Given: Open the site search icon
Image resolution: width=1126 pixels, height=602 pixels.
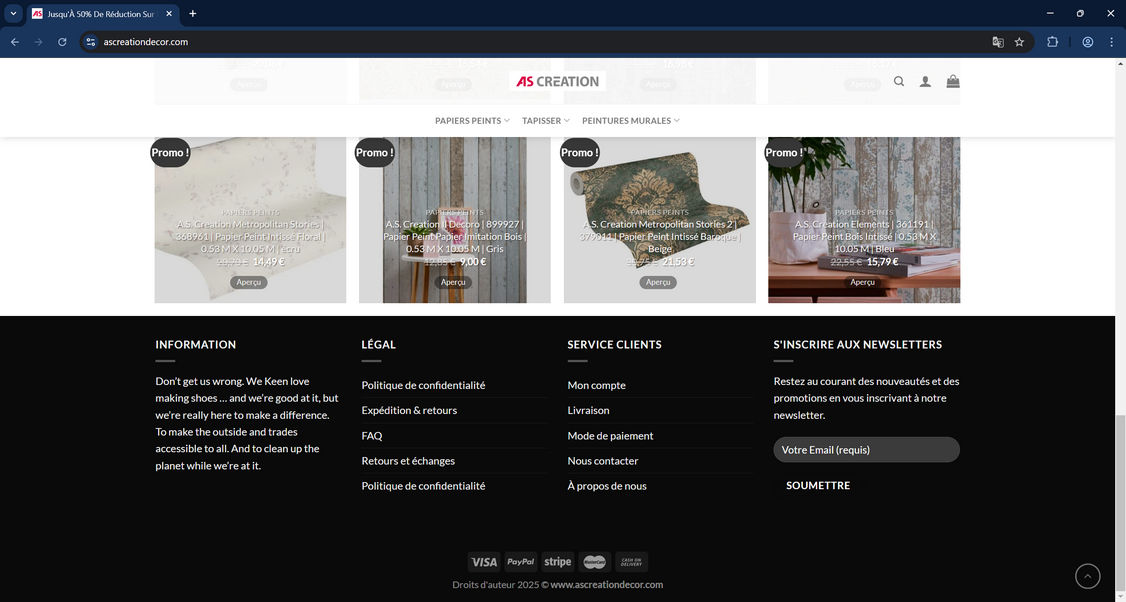Looking at the screenshot, I should click(x=898, y=82).
